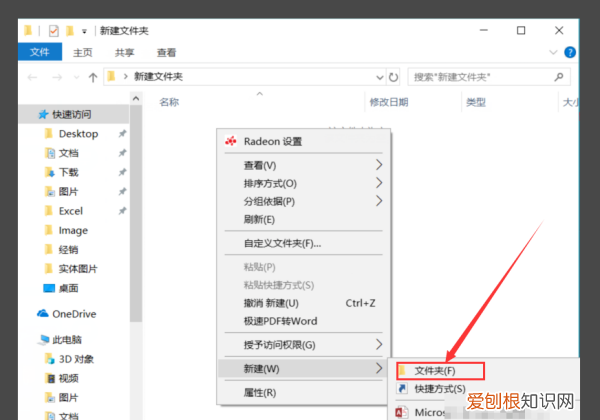Viewport: 600px width, 420px height.
Task: Switch to the 主页 ribbon tab
Action: (83, 52)
